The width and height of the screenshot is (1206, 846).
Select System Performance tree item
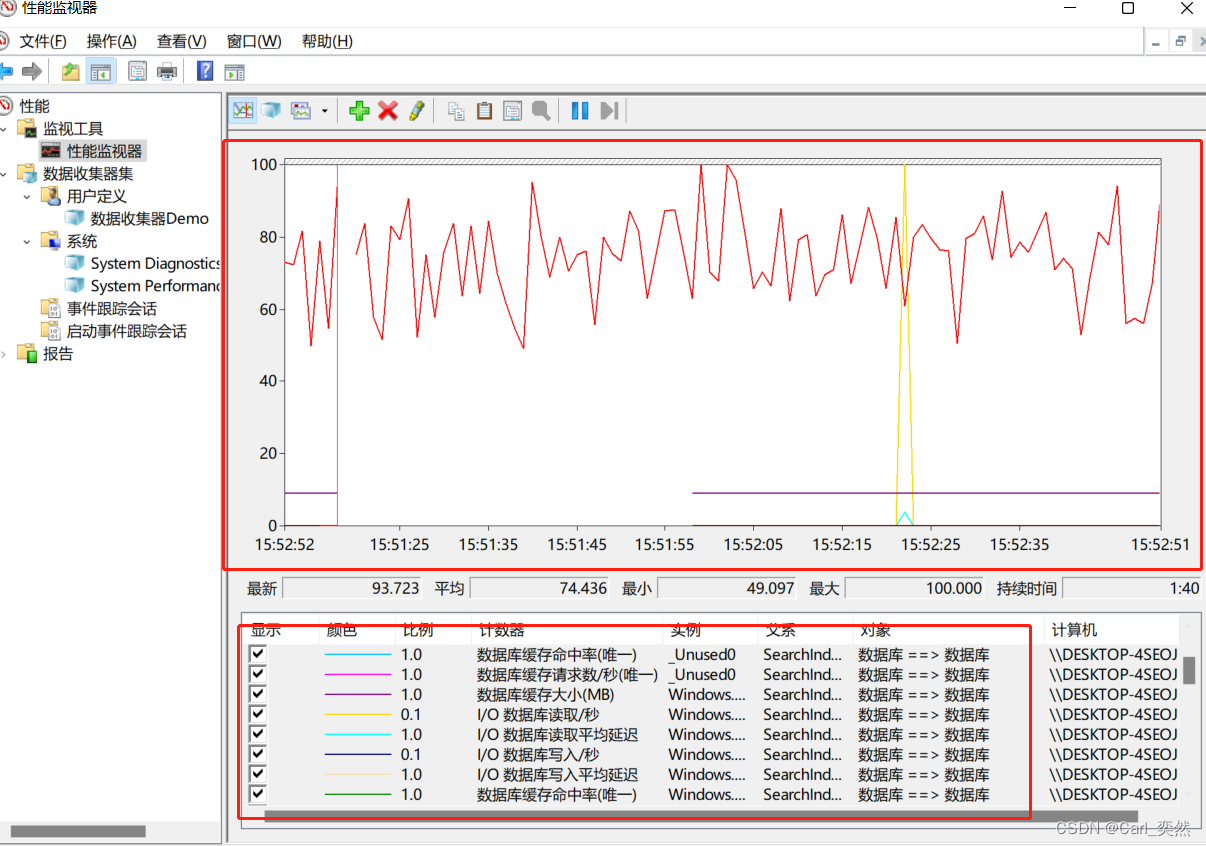pyautogui.click(x=155, y=286)
